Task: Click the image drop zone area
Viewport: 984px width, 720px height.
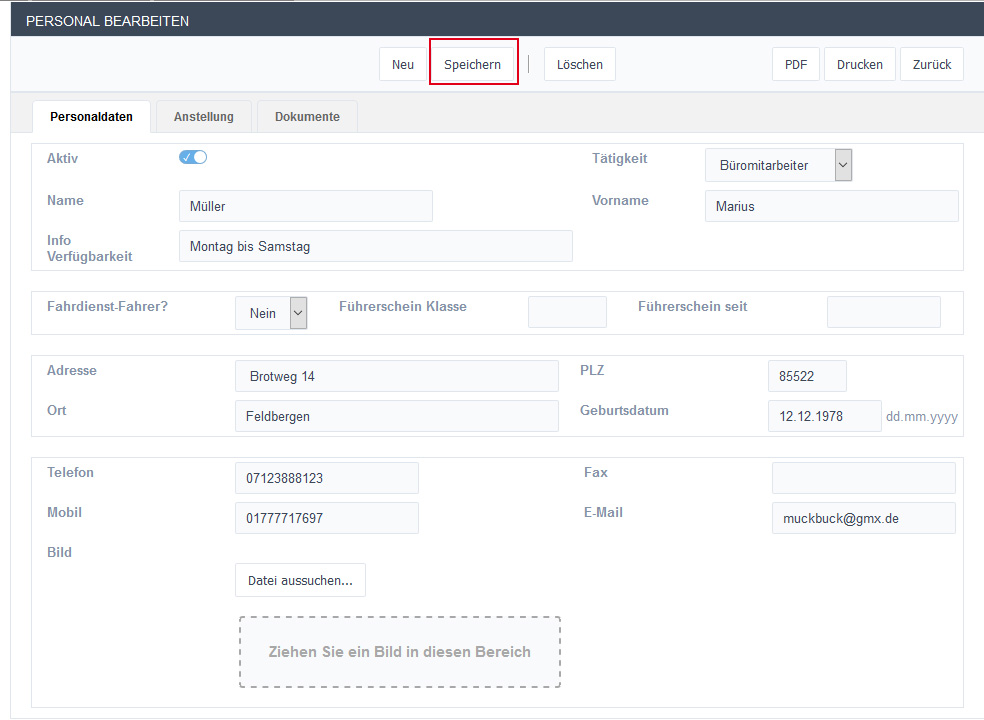Action: click(x=399, y=652)
